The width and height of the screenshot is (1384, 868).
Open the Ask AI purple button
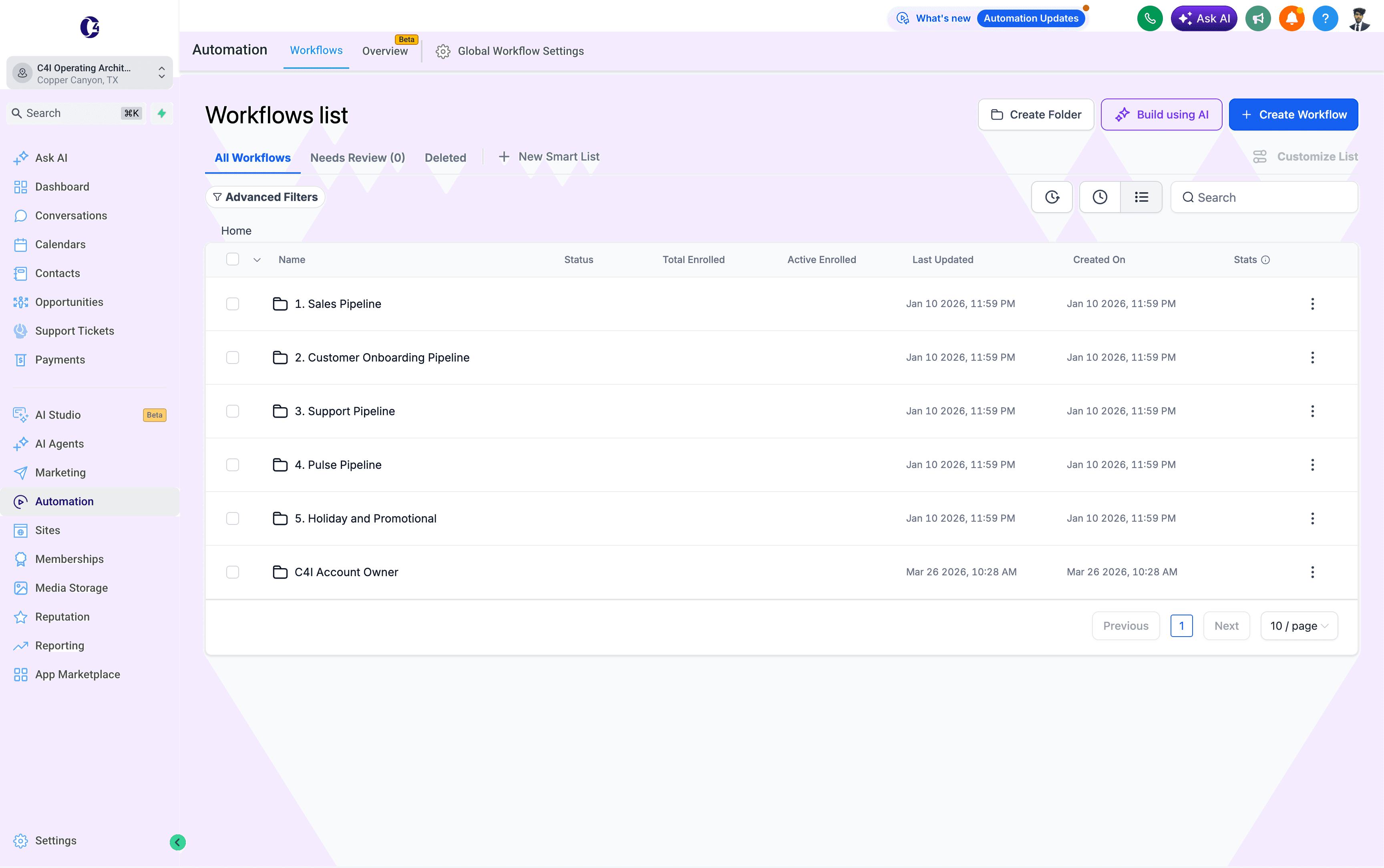click(x=1204, y=18)
